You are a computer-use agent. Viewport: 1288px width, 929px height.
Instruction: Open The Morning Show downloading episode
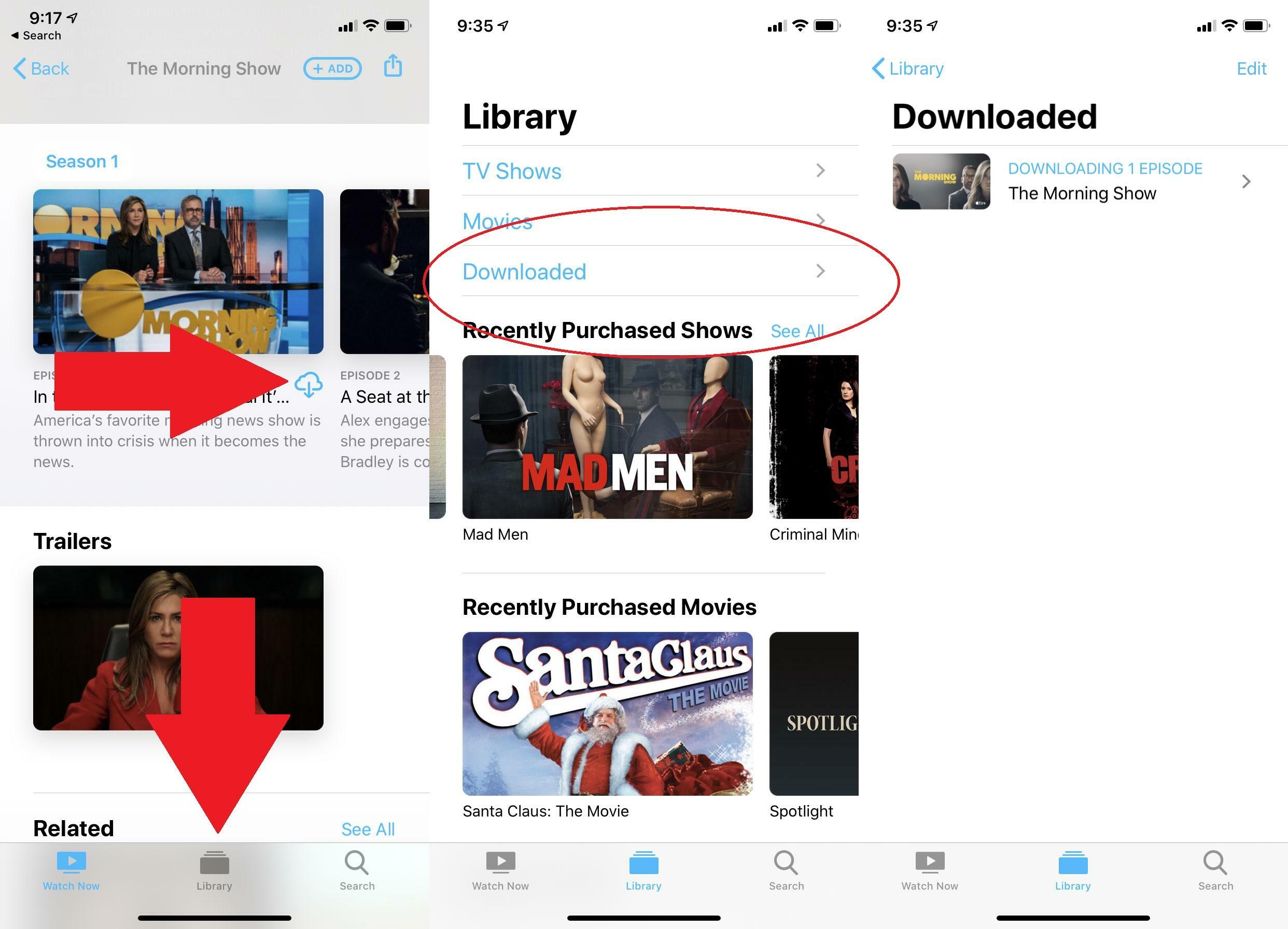tap(1075, 182)
